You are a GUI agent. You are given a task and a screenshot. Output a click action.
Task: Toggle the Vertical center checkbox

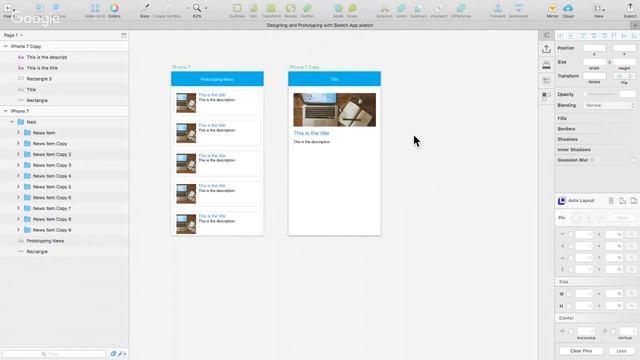point(613,331)
